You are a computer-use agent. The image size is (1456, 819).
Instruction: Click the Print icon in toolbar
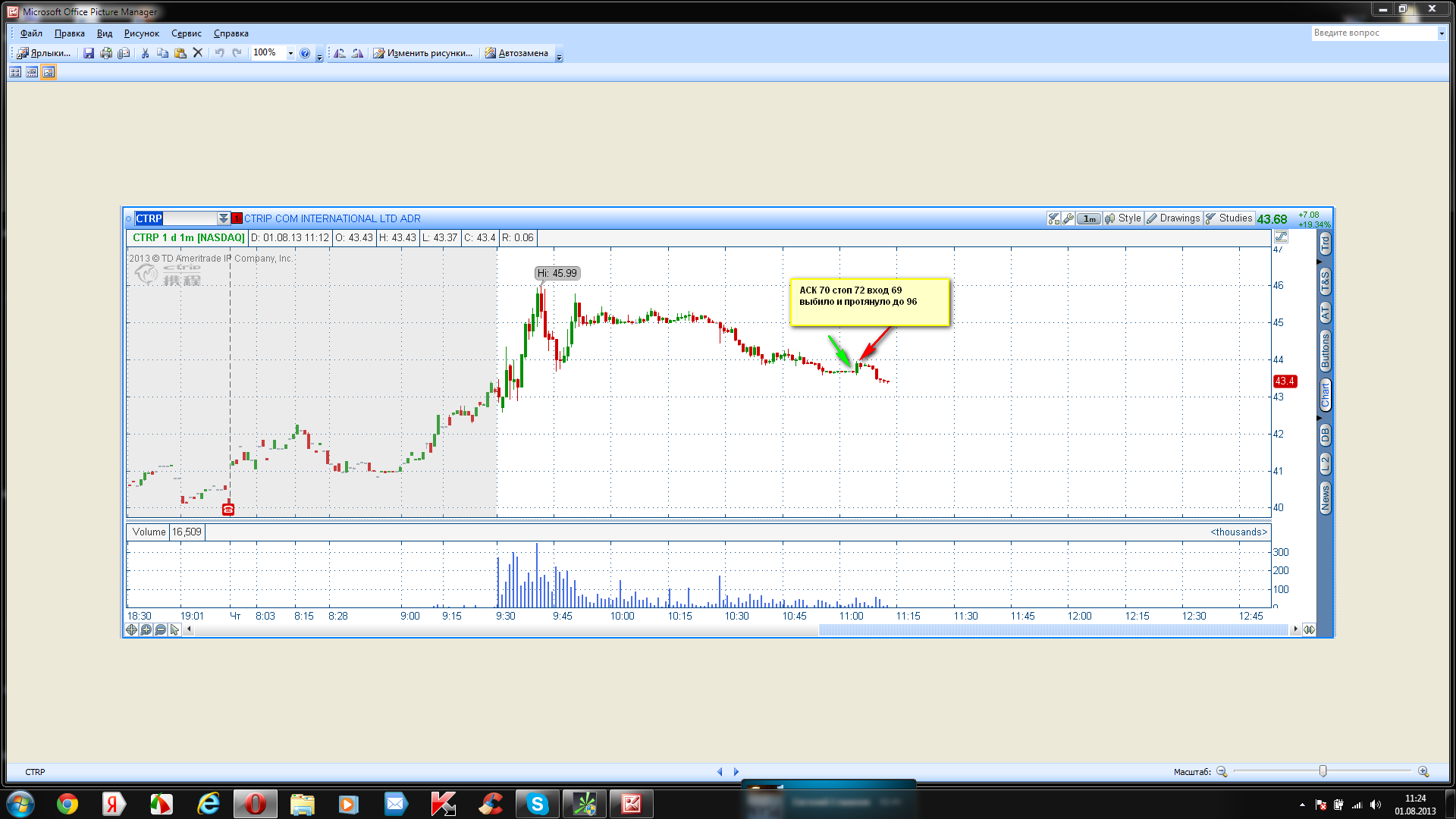pos(106,53)
